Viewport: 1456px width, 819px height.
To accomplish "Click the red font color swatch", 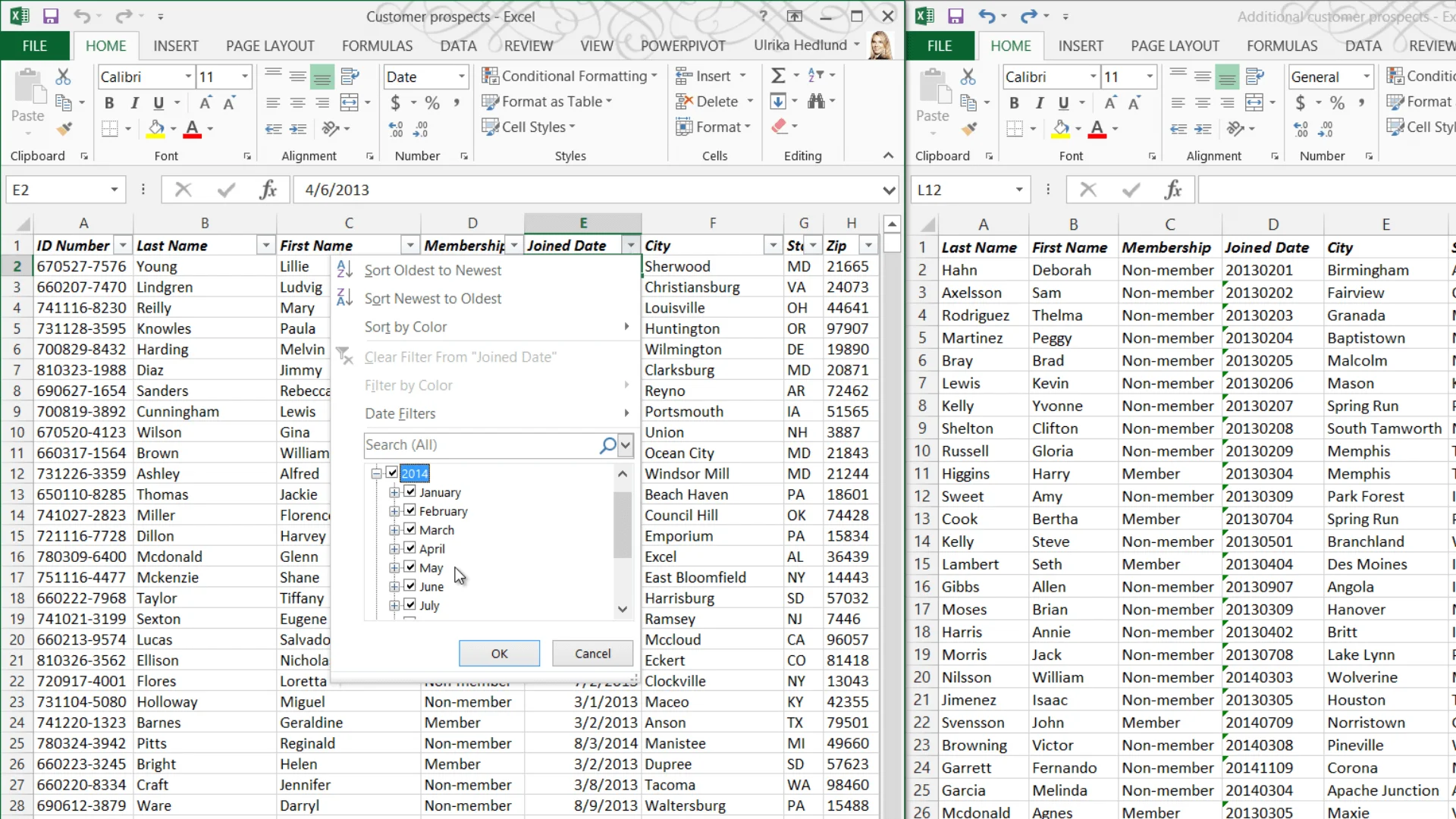I will [x=193, y=129].
